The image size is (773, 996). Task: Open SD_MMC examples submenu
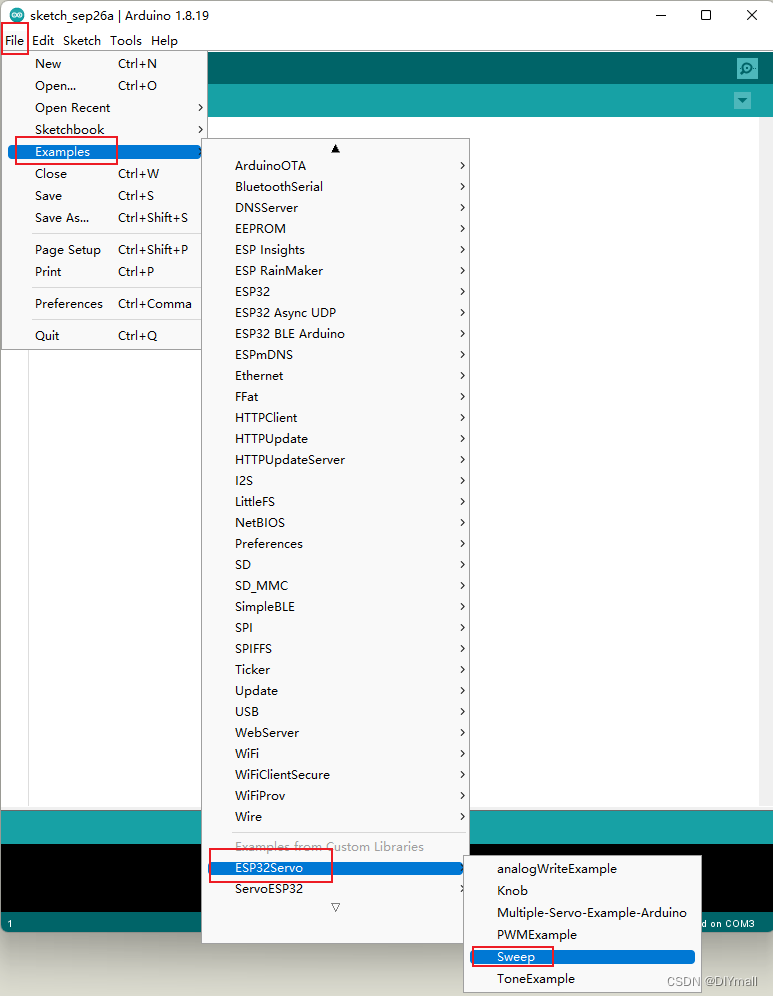[x=336, y=585]
